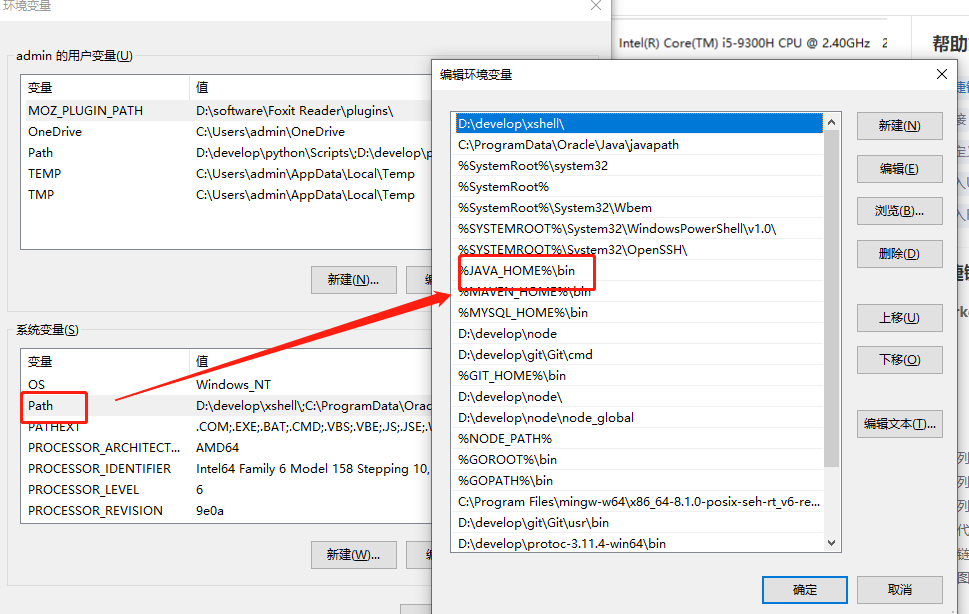
Task: Select the %SystemRoot%\system32 entry
Action: pos(639,166)
